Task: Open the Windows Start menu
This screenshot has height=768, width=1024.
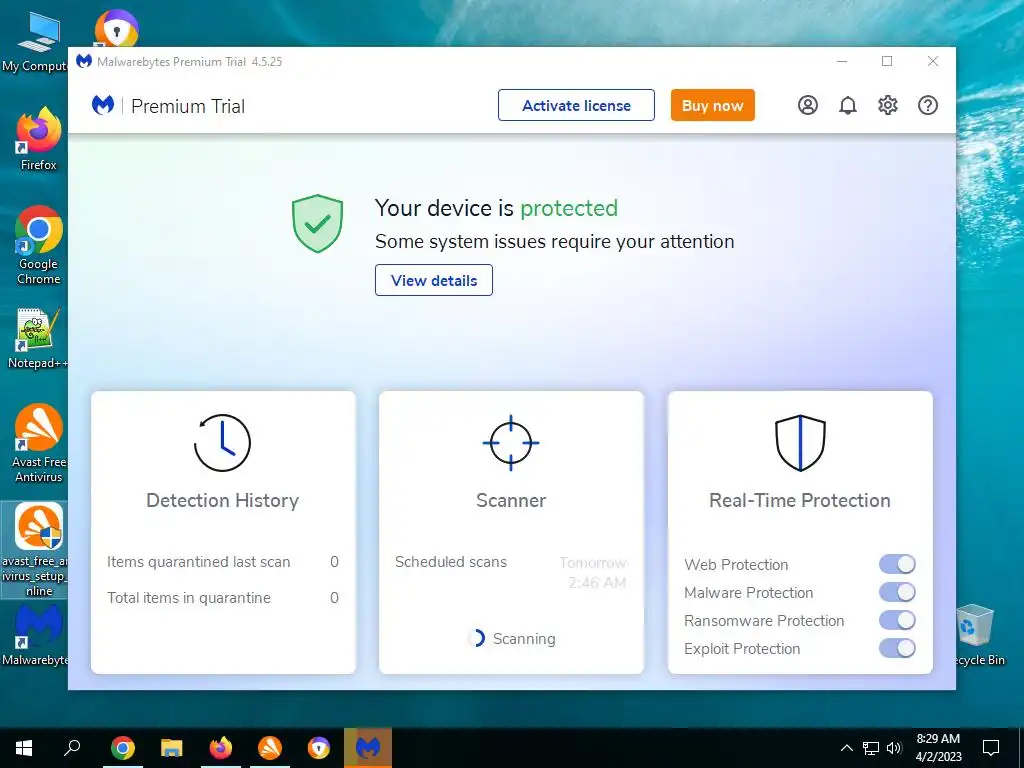Action: (24, 748)
